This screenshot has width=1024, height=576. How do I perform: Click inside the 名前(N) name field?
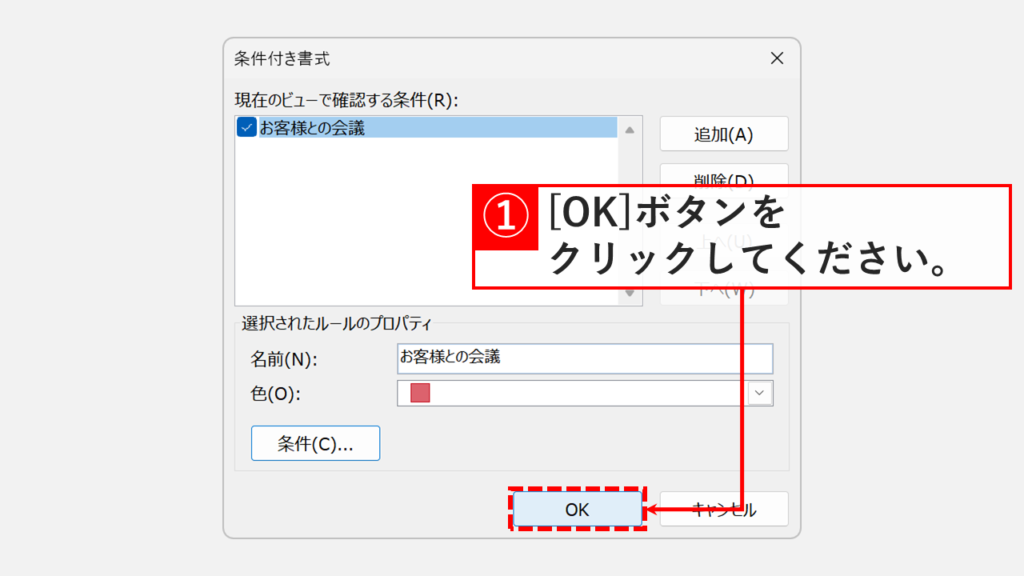[585, 359]
